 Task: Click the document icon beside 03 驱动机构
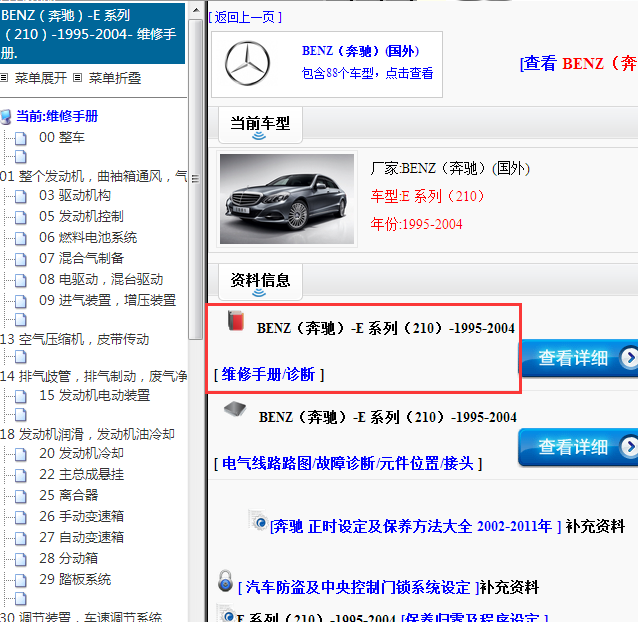click(x=21, y=196)
